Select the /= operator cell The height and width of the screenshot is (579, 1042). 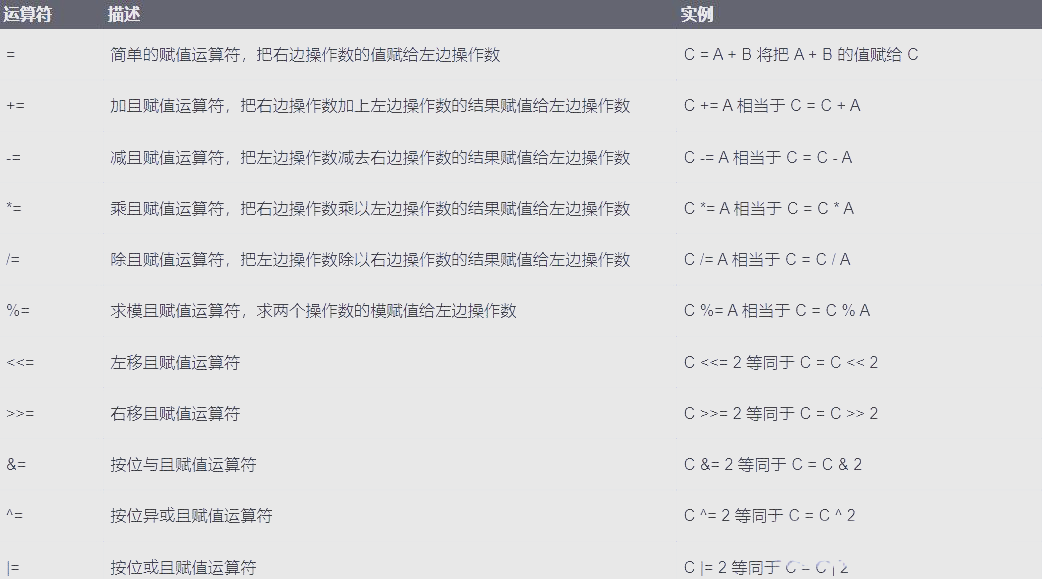[13, 259]
